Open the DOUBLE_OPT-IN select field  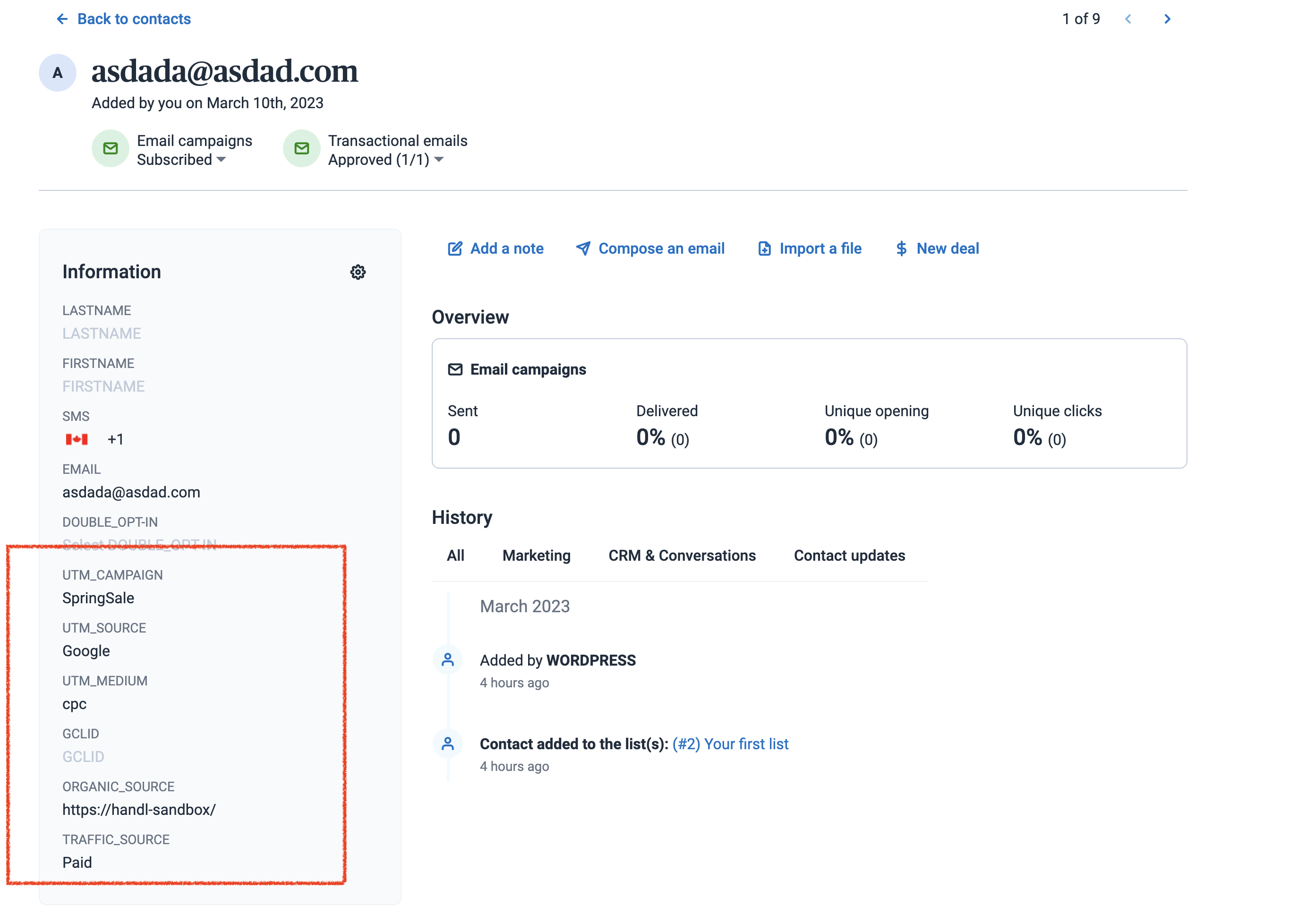click(x=139, y=545)
